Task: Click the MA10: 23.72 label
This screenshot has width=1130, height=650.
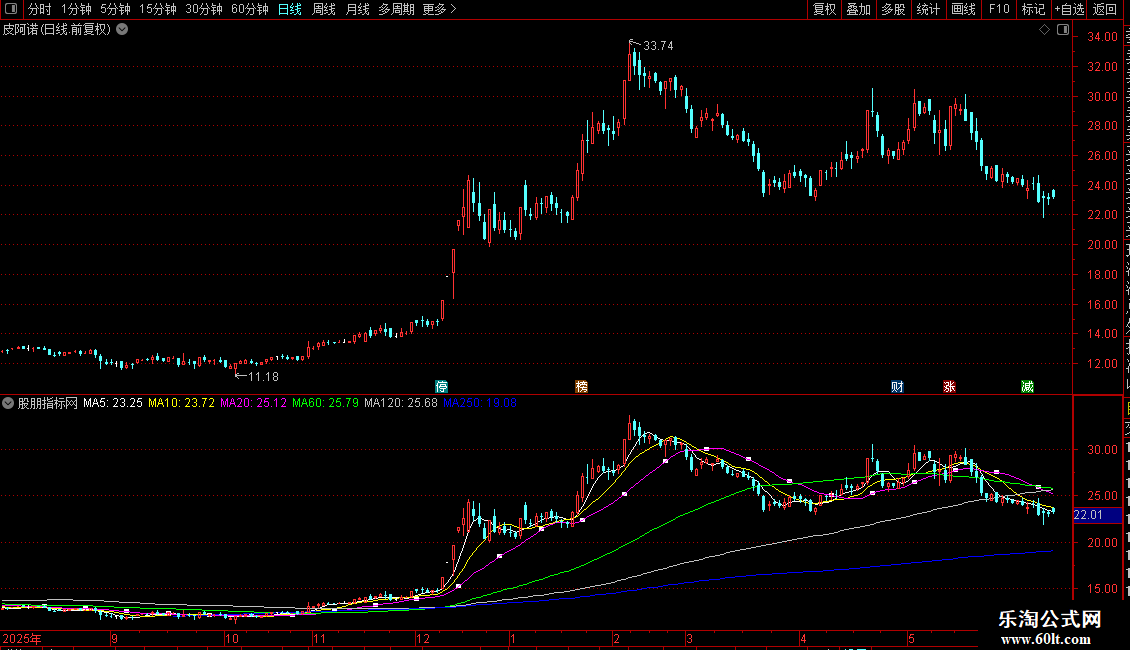Action: click(x=181, y=403)
